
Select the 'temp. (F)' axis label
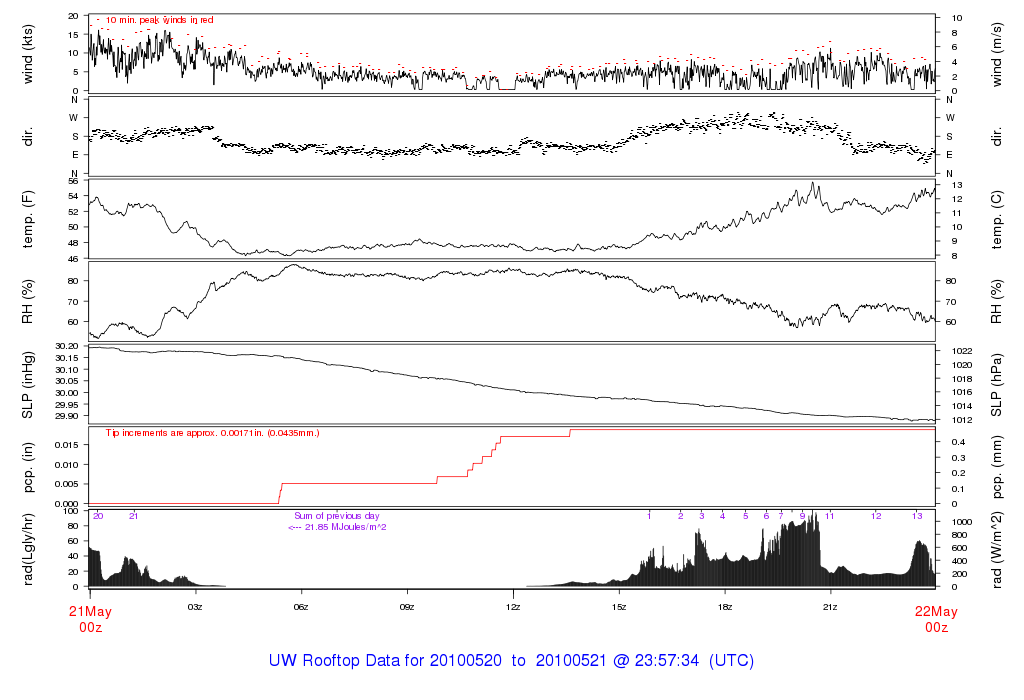(x=27, y=219)
